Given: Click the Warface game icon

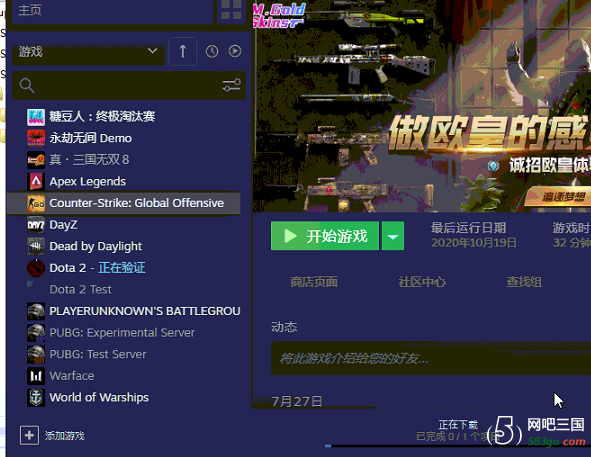Looking at the screenshot, I should point(36,376).
